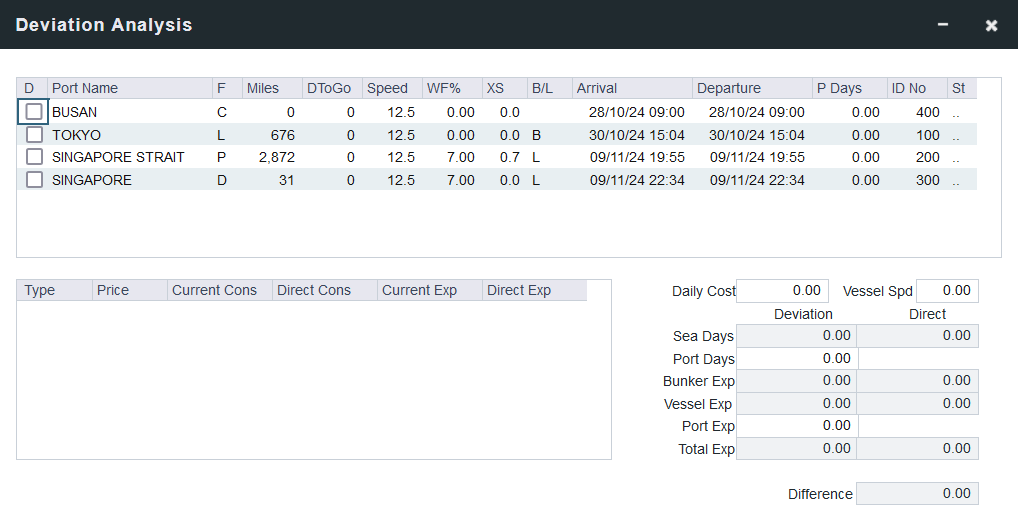This screenshot has height=512, width=1018.
Task: Check the deviation box for BUSAN
Action: click(34, 112)
